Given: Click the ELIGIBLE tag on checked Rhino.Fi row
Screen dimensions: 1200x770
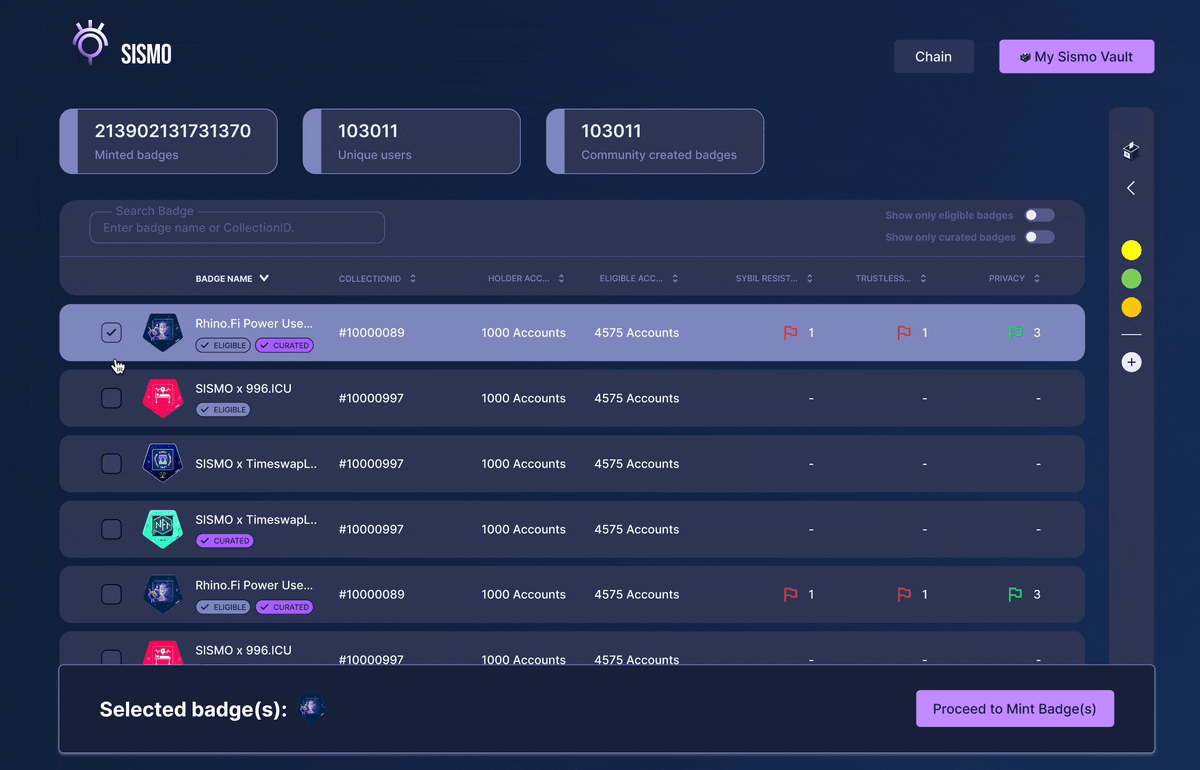Looking at the screenshot, I should (x=223, y=345).
